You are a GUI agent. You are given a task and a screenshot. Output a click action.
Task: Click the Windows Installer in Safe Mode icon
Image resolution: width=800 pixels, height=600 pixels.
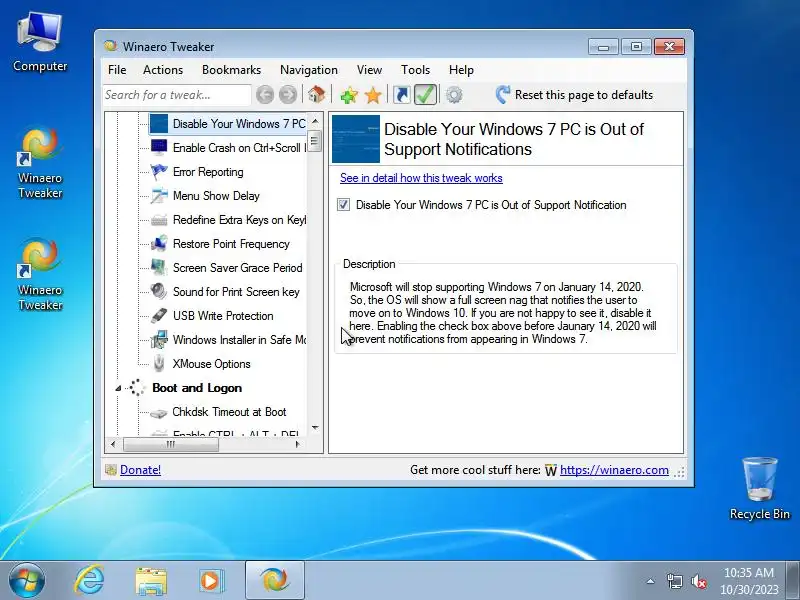click(159, 340)
